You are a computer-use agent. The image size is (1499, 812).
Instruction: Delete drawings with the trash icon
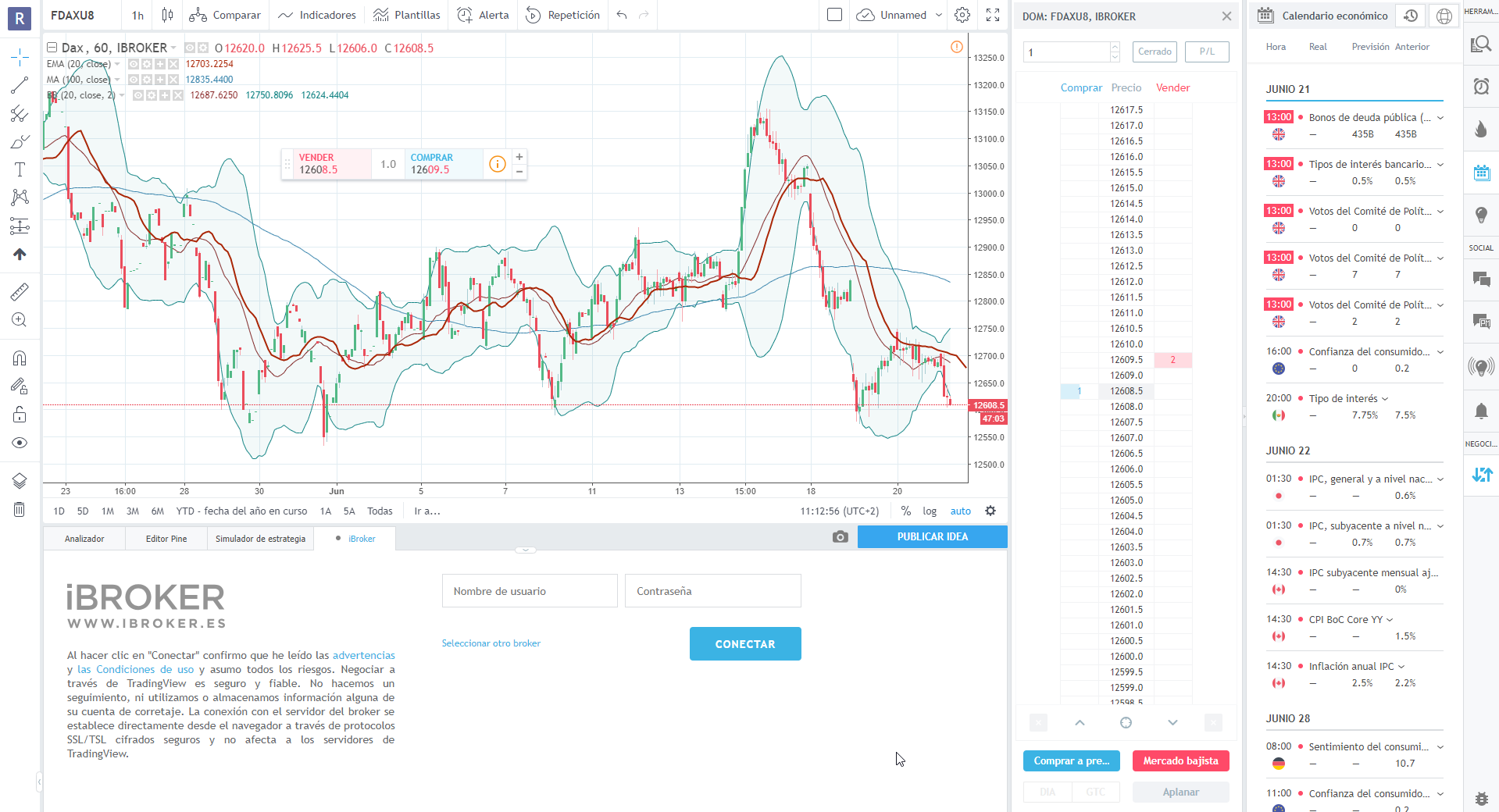20,508
